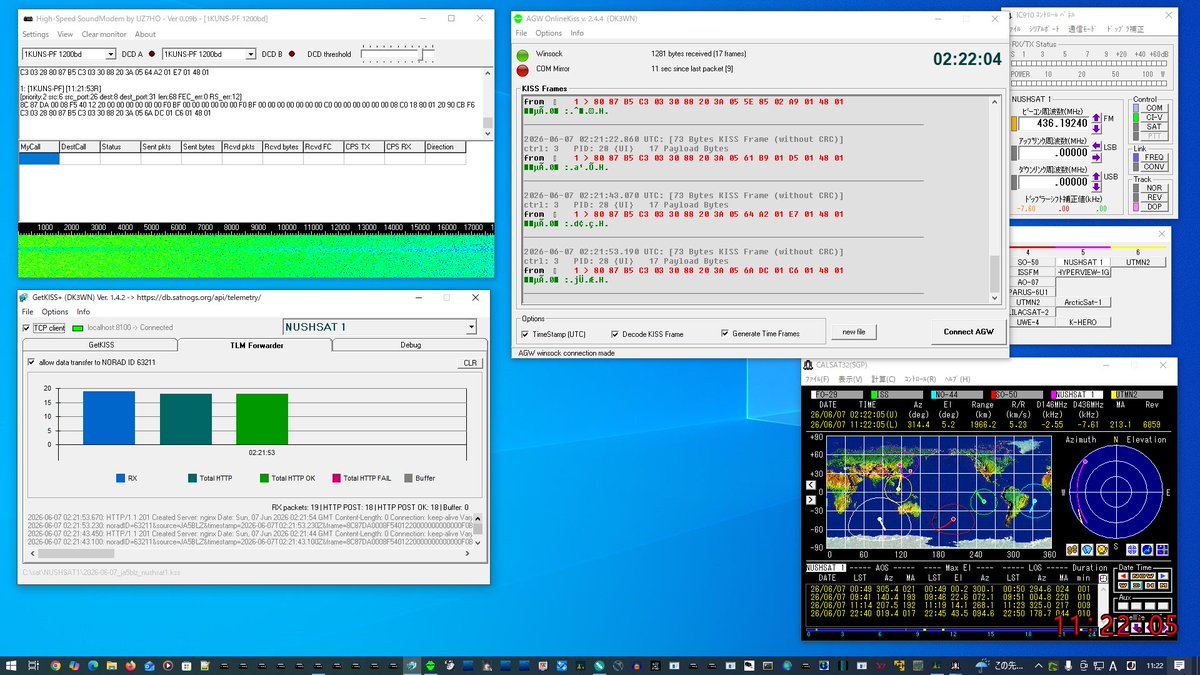
Task: Open Clear monitor menu in SoundModem
Action: [x=104, y=34]
